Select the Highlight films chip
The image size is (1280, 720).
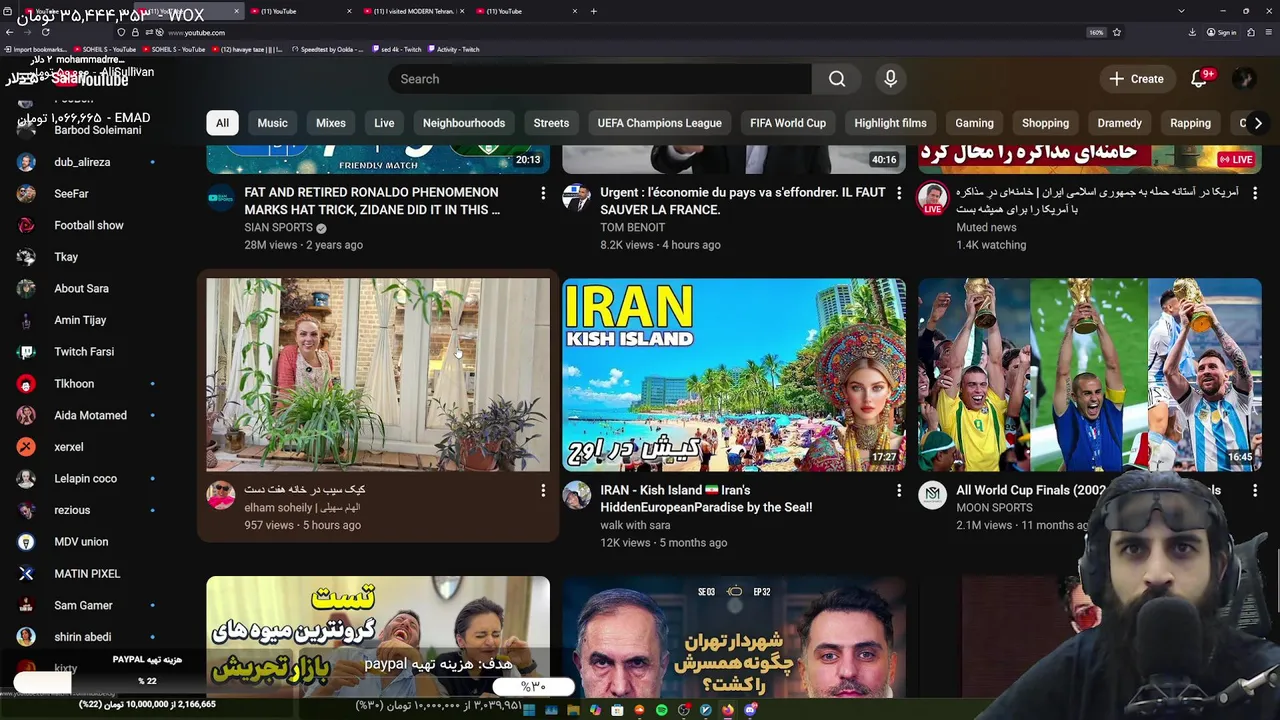[x=890, y=123]
